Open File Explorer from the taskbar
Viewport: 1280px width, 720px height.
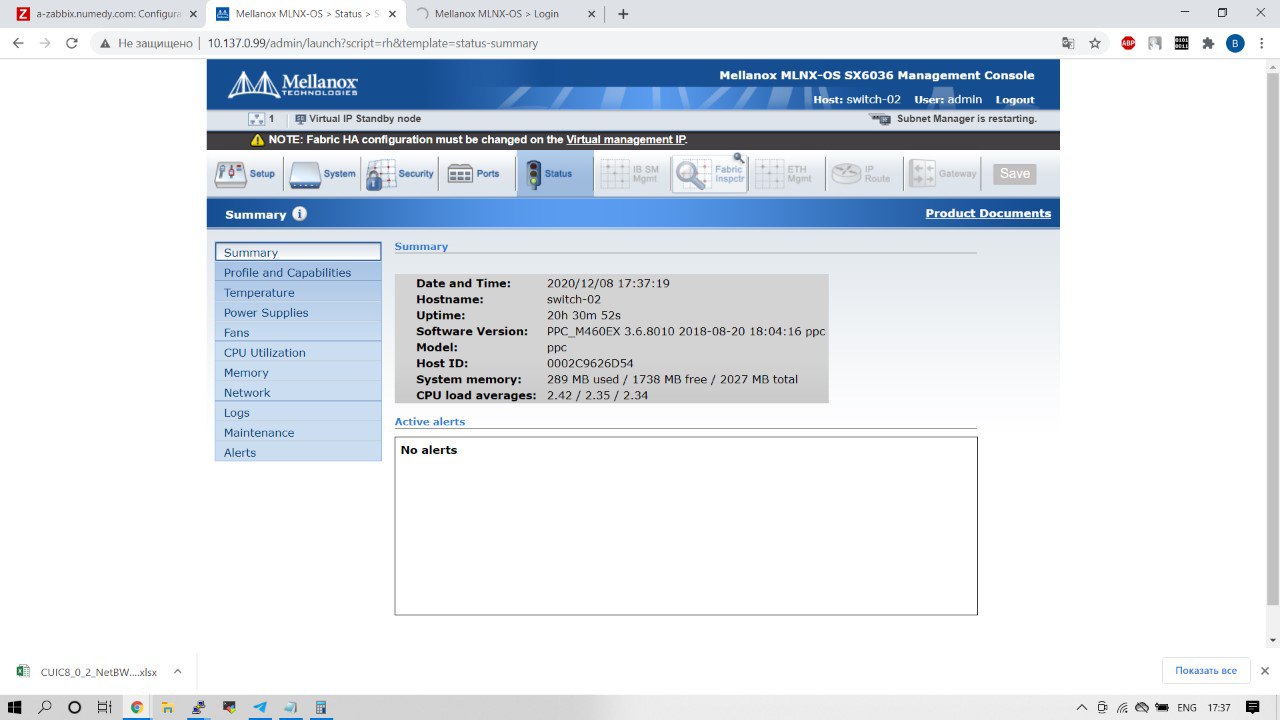point(168,707)
